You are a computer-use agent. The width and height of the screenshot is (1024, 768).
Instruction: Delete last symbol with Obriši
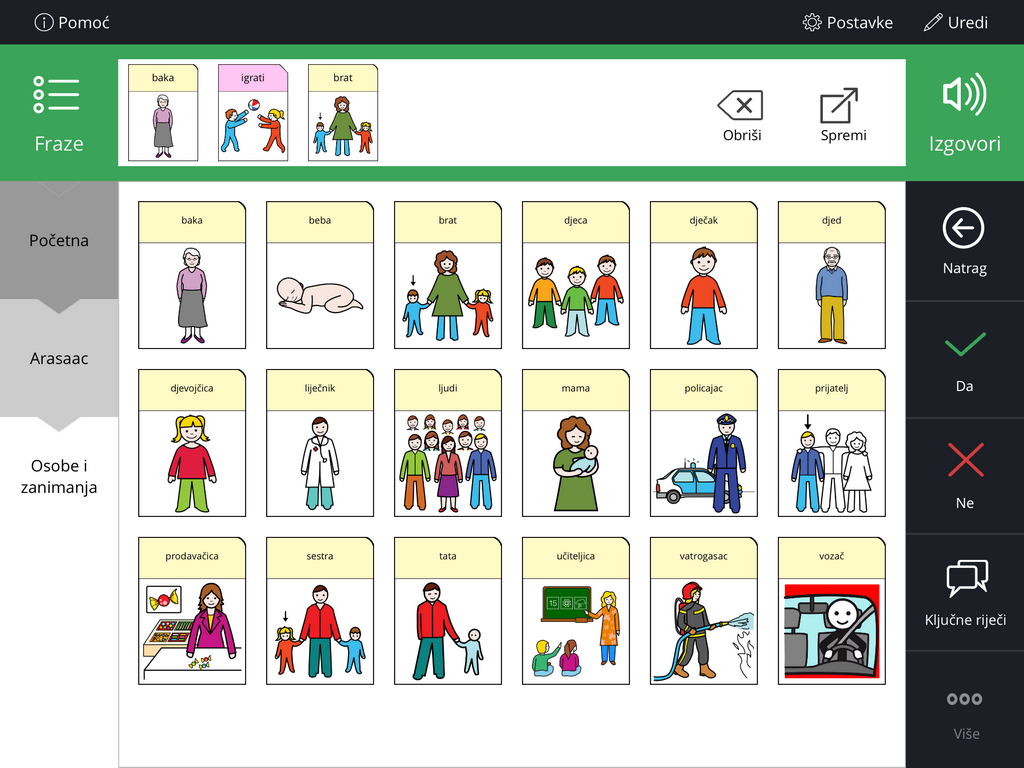click(741, 116)
